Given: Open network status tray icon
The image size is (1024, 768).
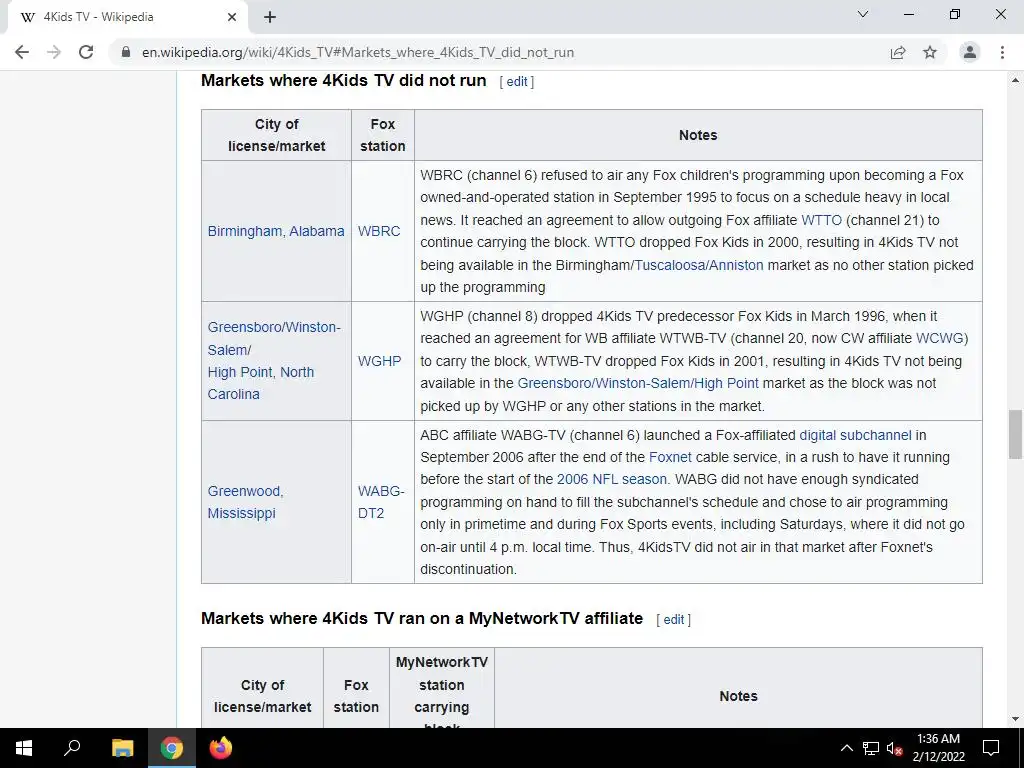Looking at the screenshot, I should (871, 748).
